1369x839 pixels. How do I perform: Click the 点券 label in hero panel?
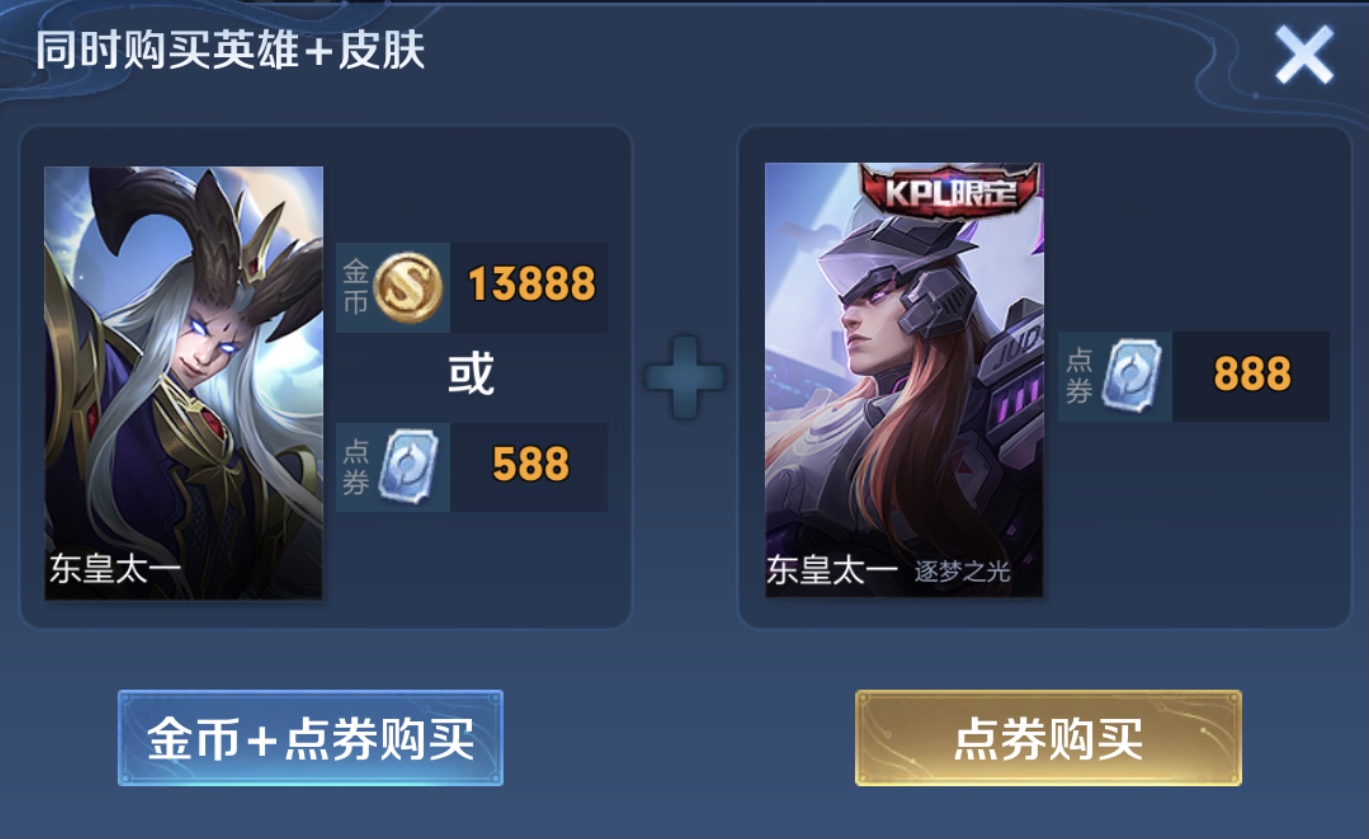pyautogui.click(x=355, y=466)
